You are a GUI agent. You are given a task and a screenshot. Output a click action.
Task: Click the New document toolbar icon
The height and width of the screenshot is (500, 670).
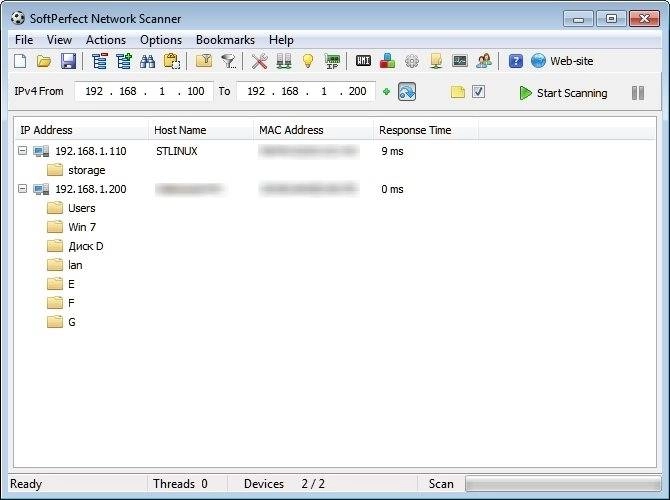tap(21, 61)
